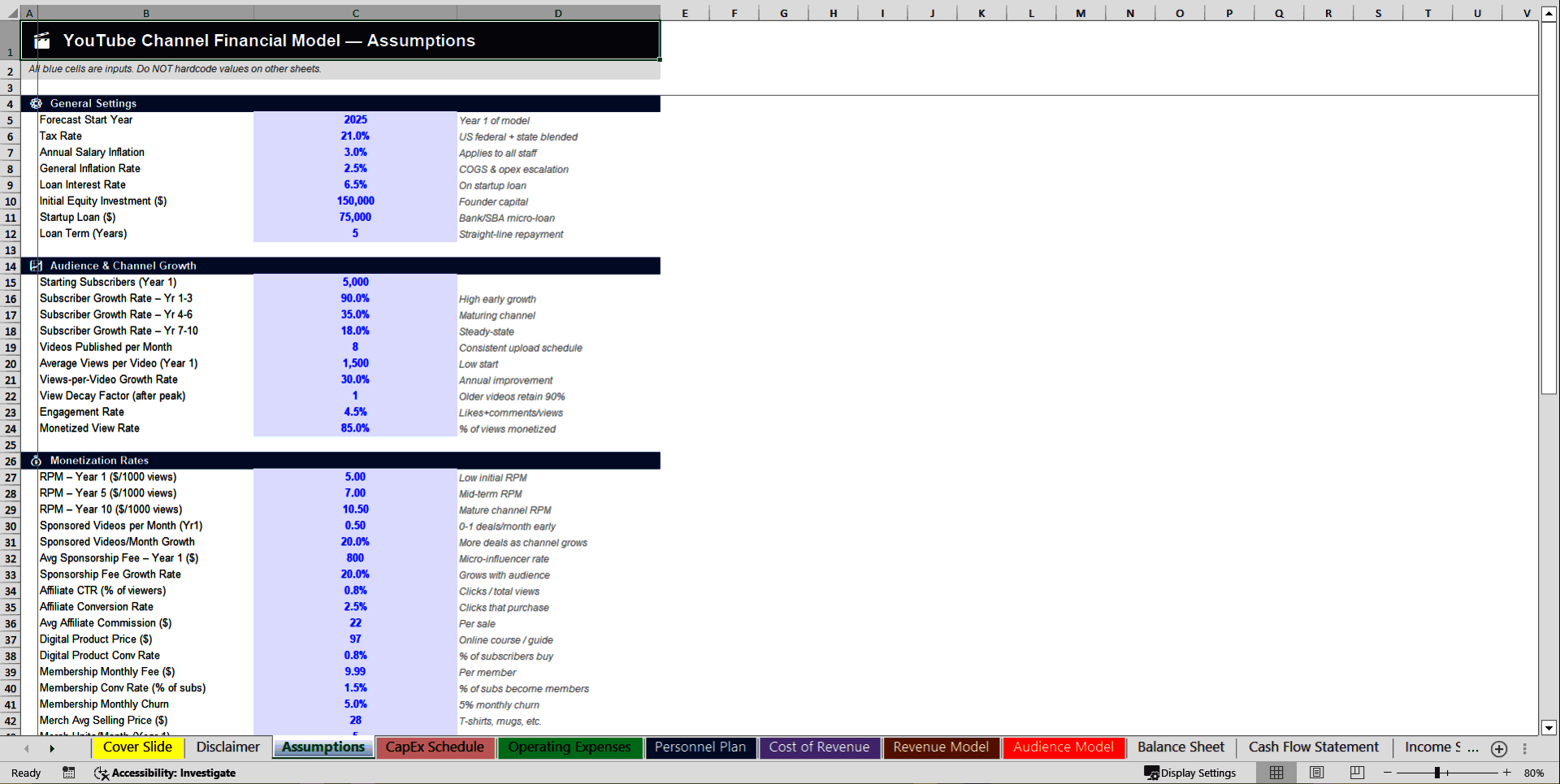Switch to the Cash Flow Statement sheet
The height and width of the screenshot is (784, 1560).
(x=1313, y=747)
